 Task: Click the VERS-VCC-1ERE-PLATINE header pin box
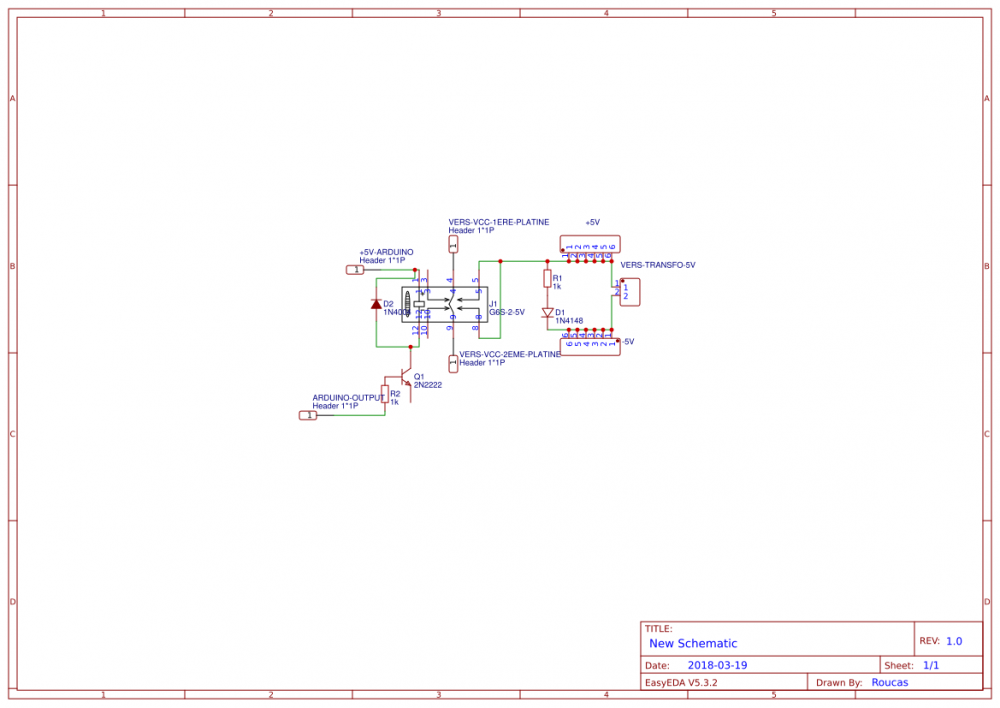[453, 244]
